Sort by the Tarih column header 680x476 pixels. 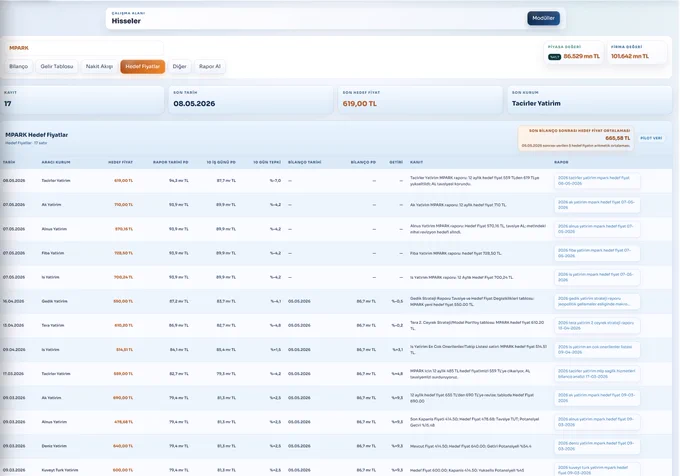click(9, 162)
